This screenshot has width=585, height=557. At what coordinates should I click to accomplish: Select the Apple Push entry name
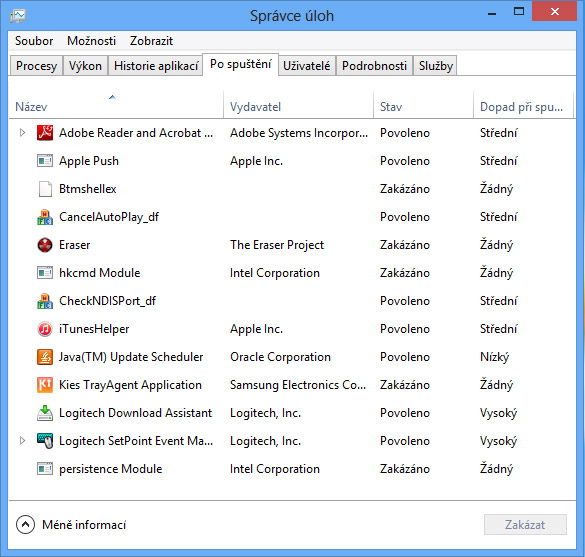[x=89, y=161]
